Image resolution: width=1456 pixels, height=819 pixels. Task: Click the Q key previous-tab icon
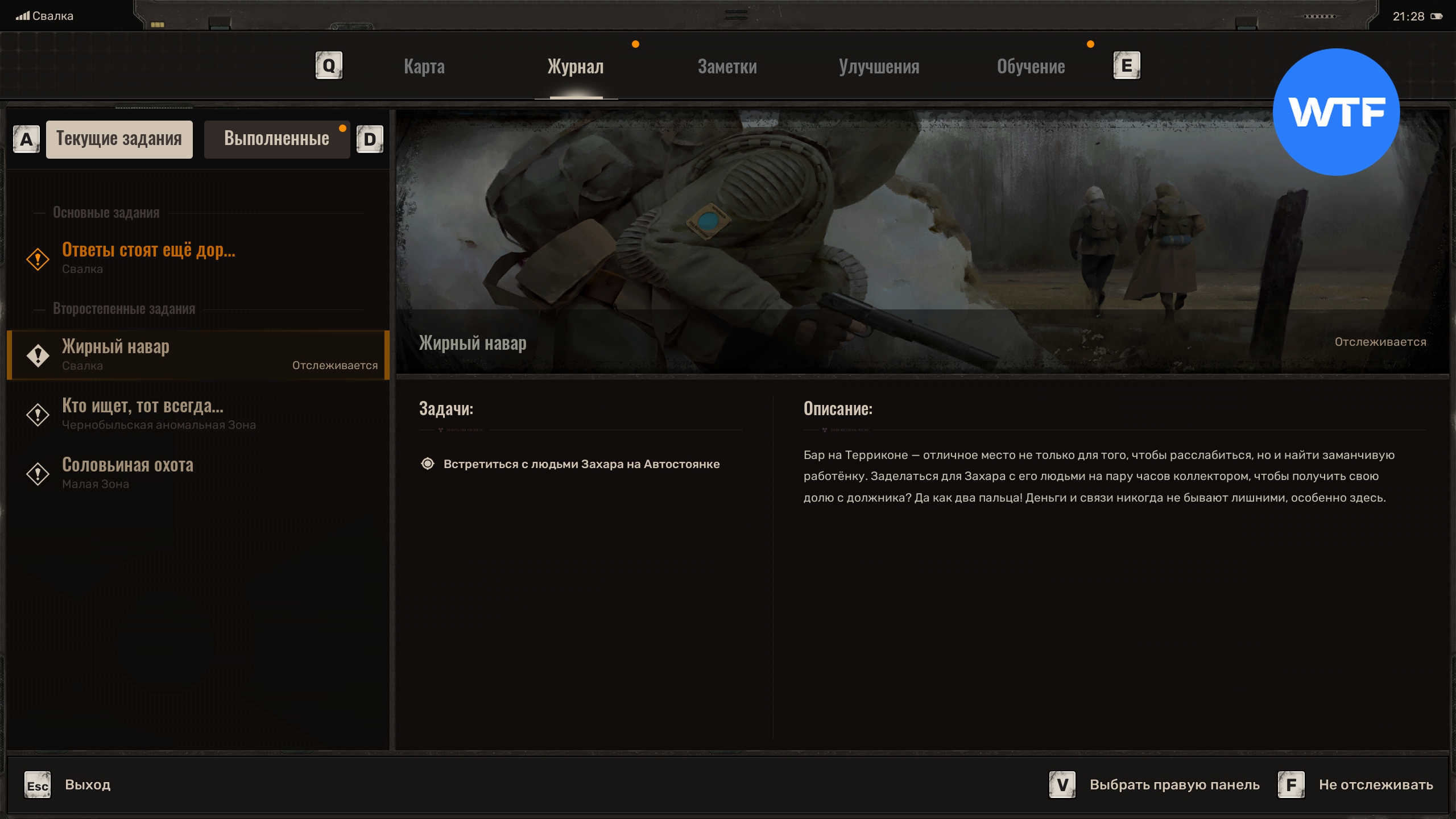click(x=329, y=66)
